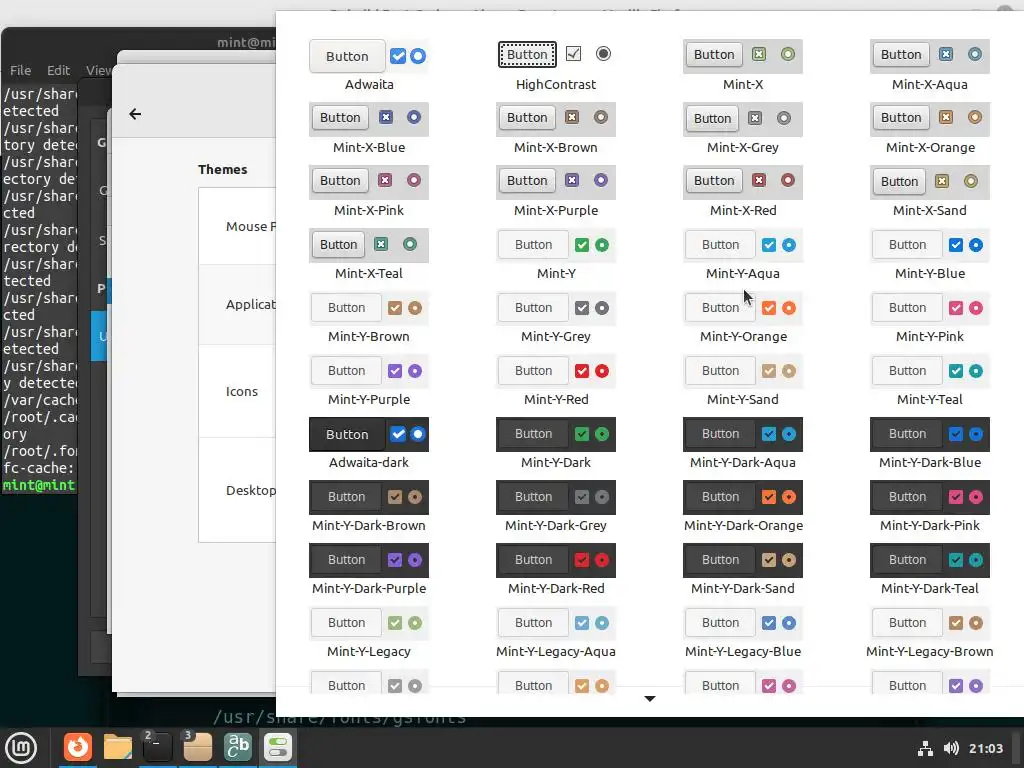The width and height of the screenshot is (1024, 768).
Task: Choose the Mint-Y-Dark-Red theme
Action: (556, 569)
